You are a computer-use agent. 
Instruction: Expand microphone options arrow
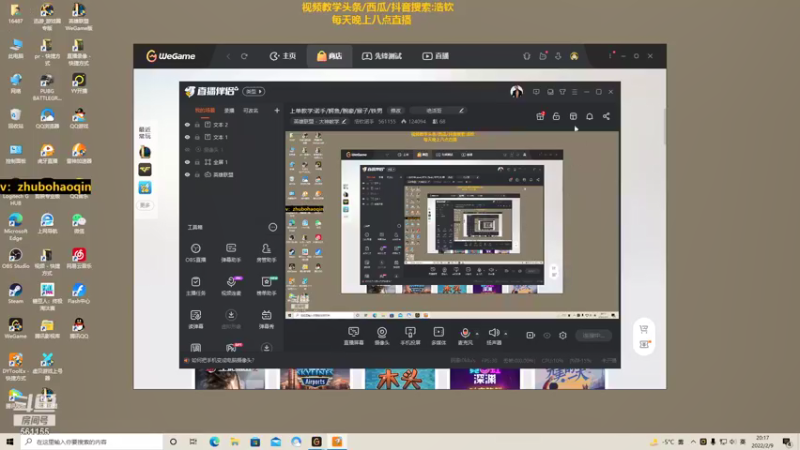point(477,334)
